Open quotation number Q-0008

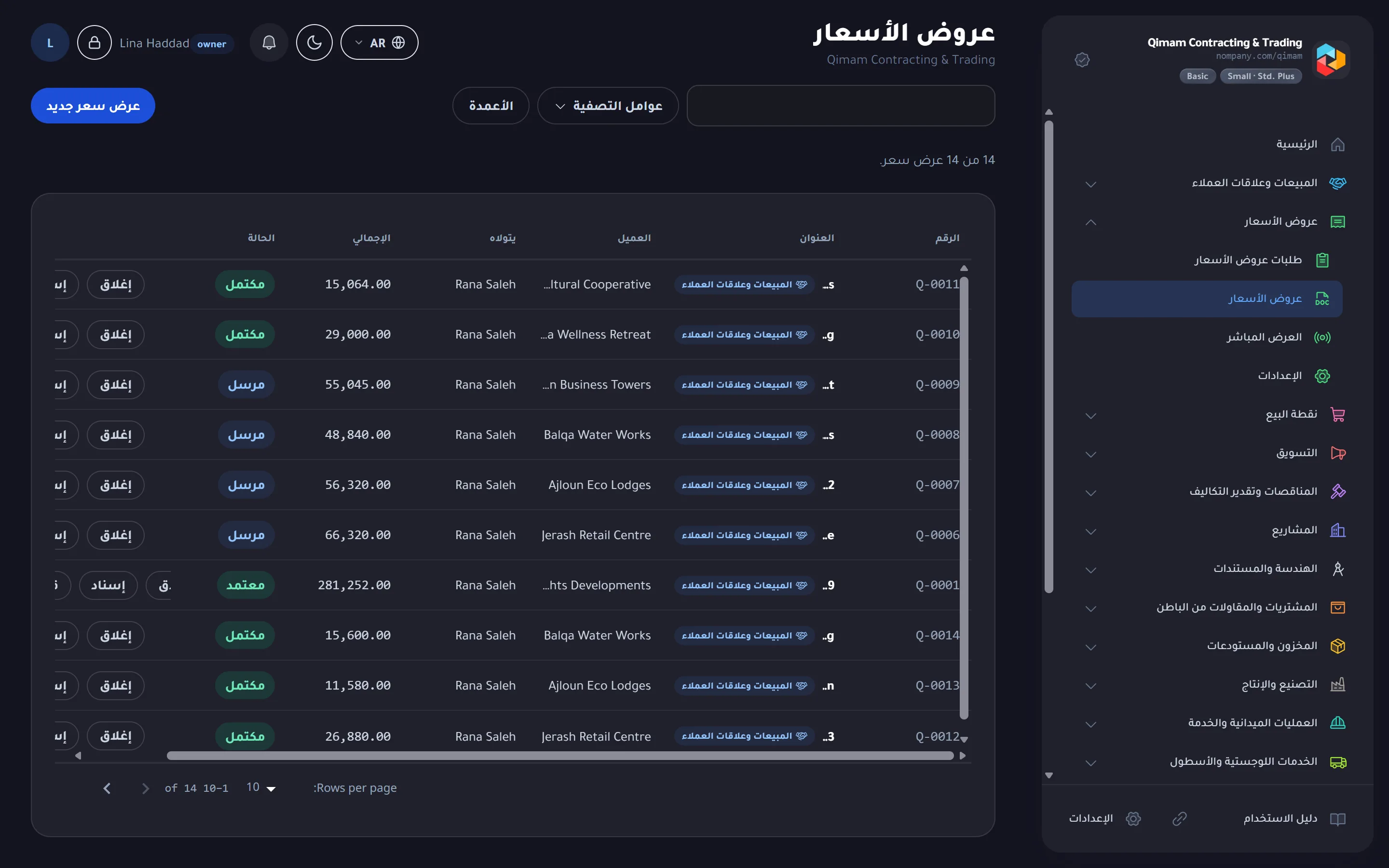click(x=937, y=434)
